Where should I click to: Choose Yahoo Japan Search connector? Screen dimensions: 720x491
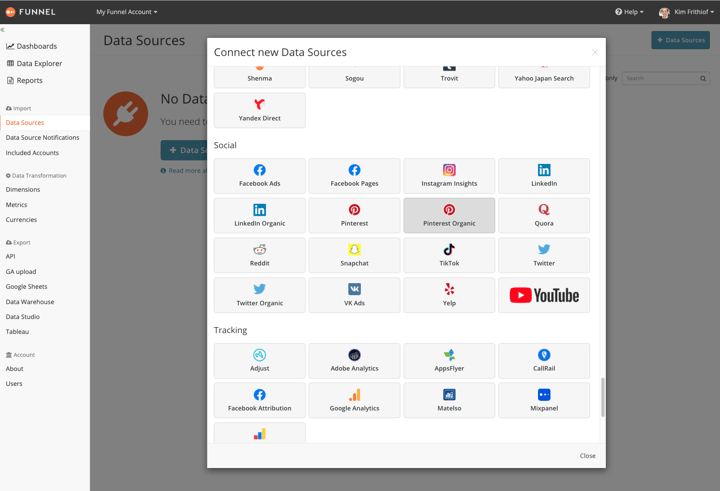[544, 77]
